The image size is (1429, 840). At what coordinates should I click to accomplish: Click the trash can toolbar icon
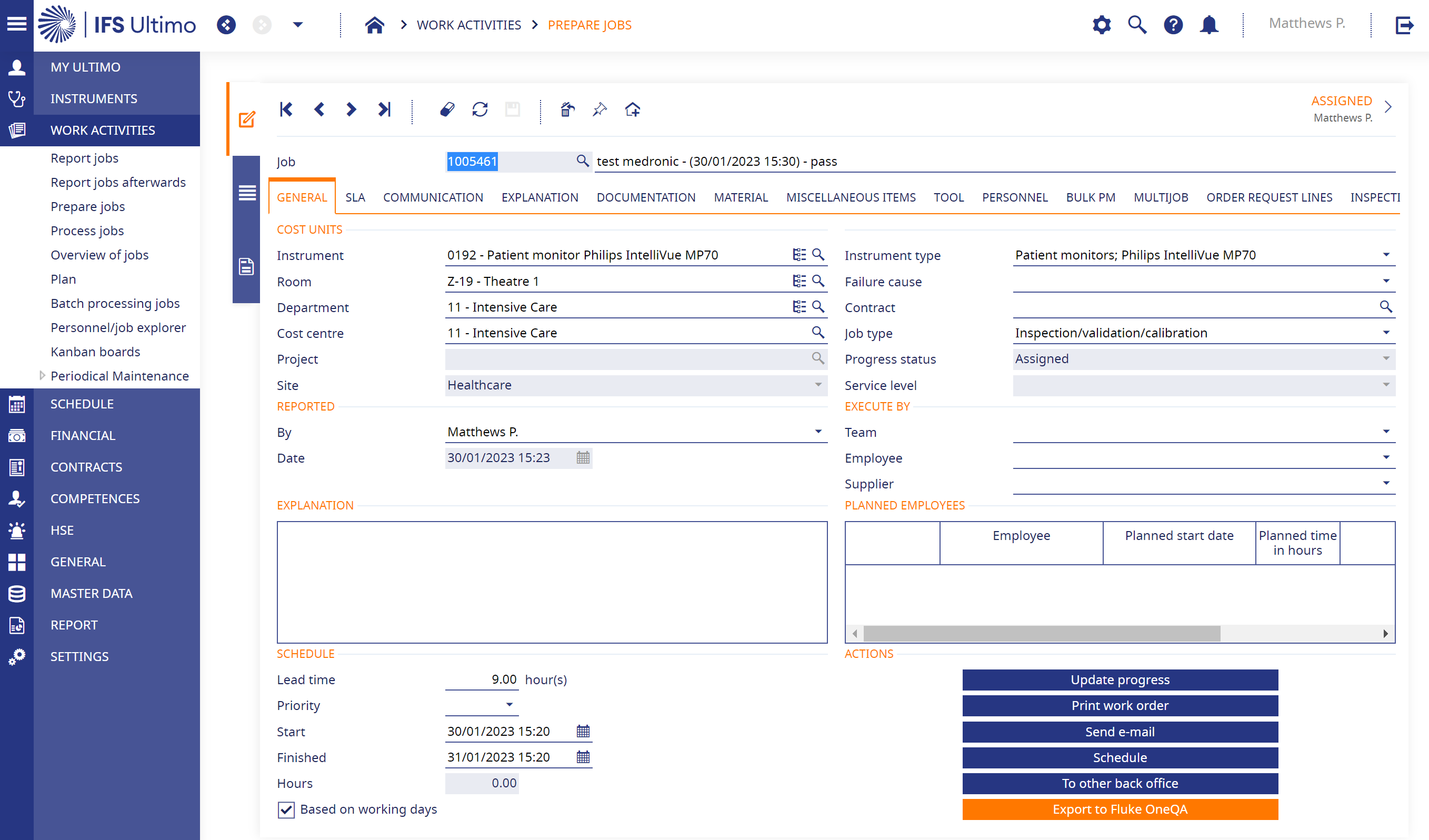point(567,109)
